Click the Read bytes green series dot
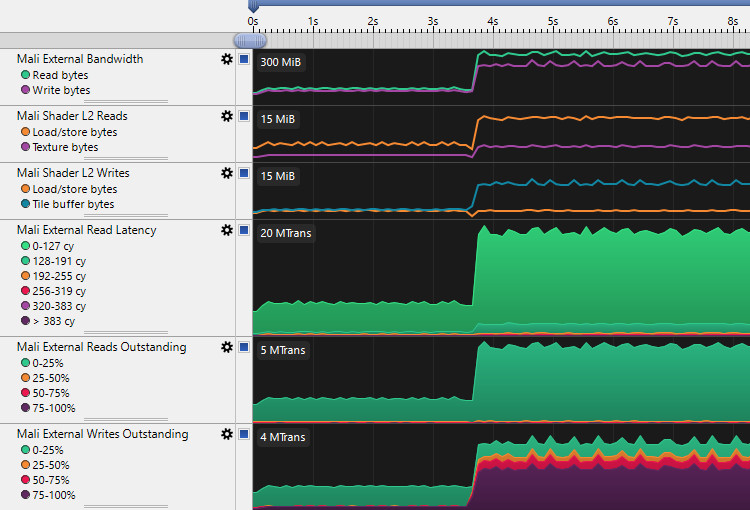Image resolution: width=750 pixels, height=510 pixels. [25, 75]
